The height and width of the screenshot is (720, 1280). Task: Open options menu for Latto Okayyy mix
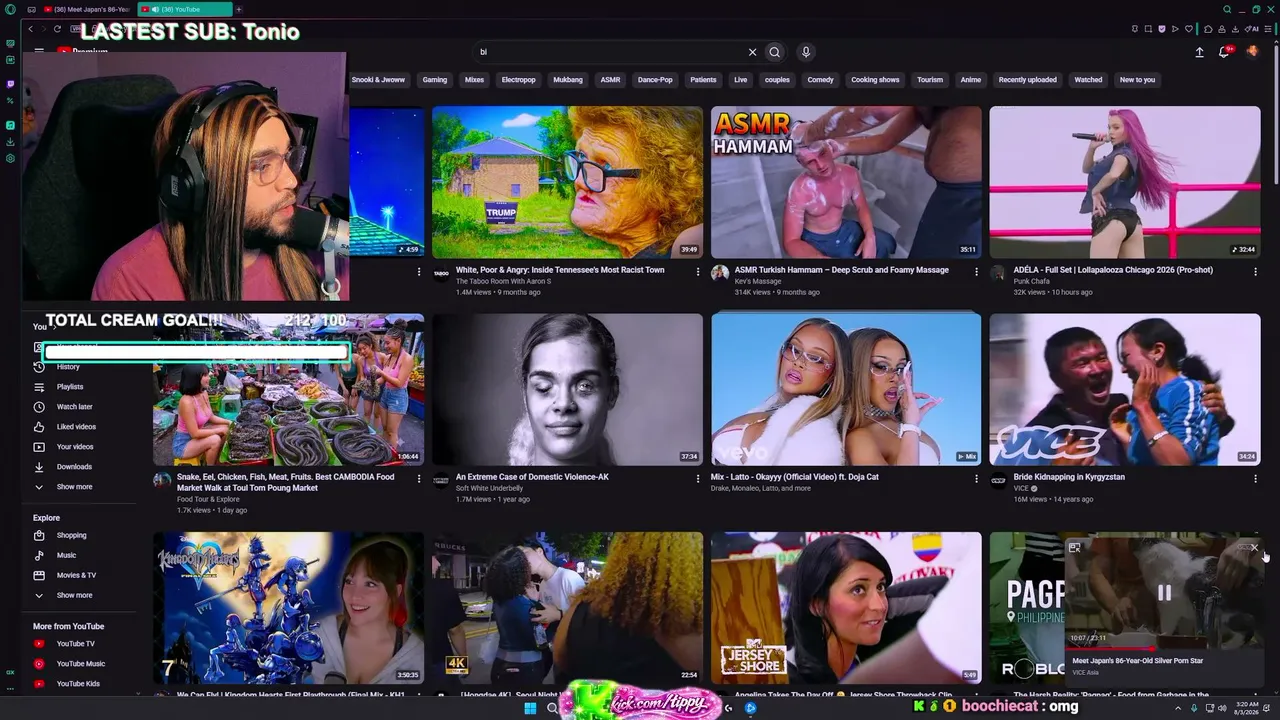976,478
